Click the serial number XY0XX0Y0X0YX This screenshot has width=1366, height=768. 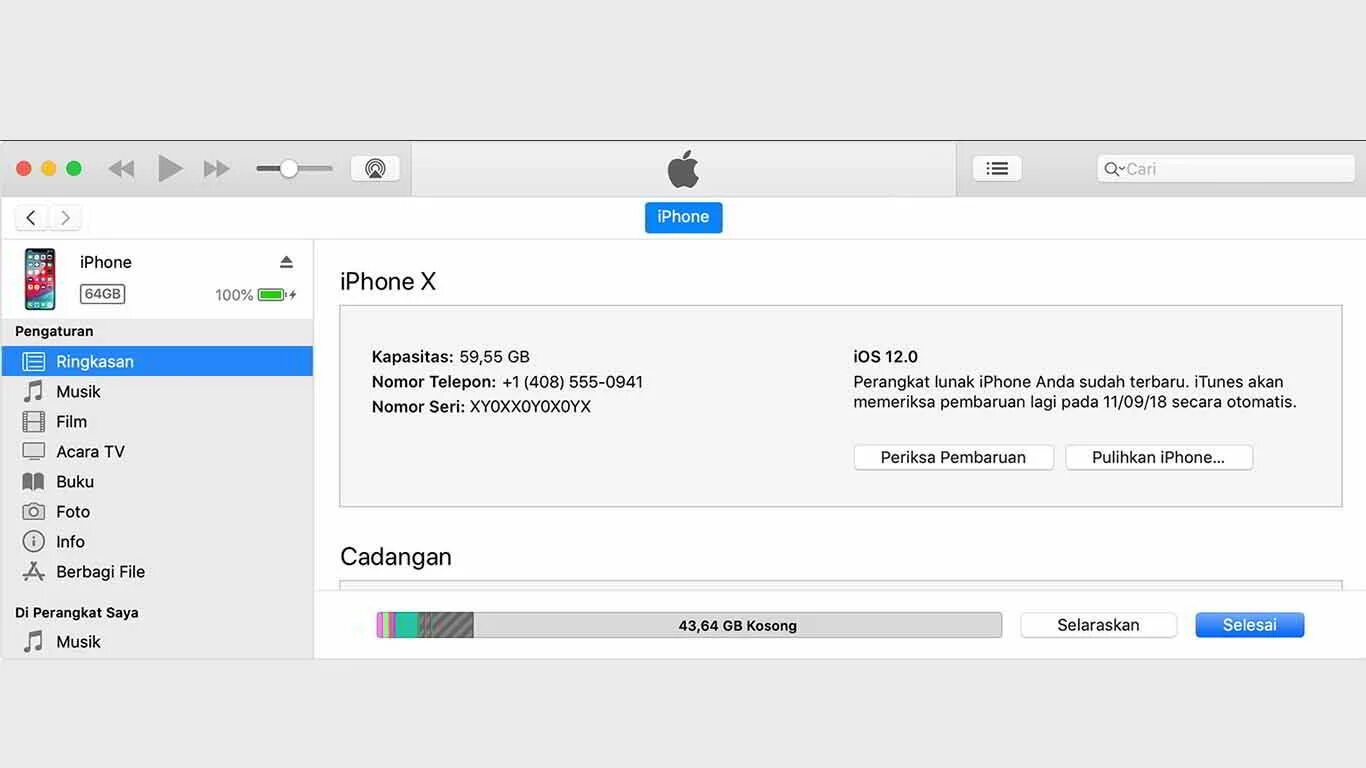530,407
